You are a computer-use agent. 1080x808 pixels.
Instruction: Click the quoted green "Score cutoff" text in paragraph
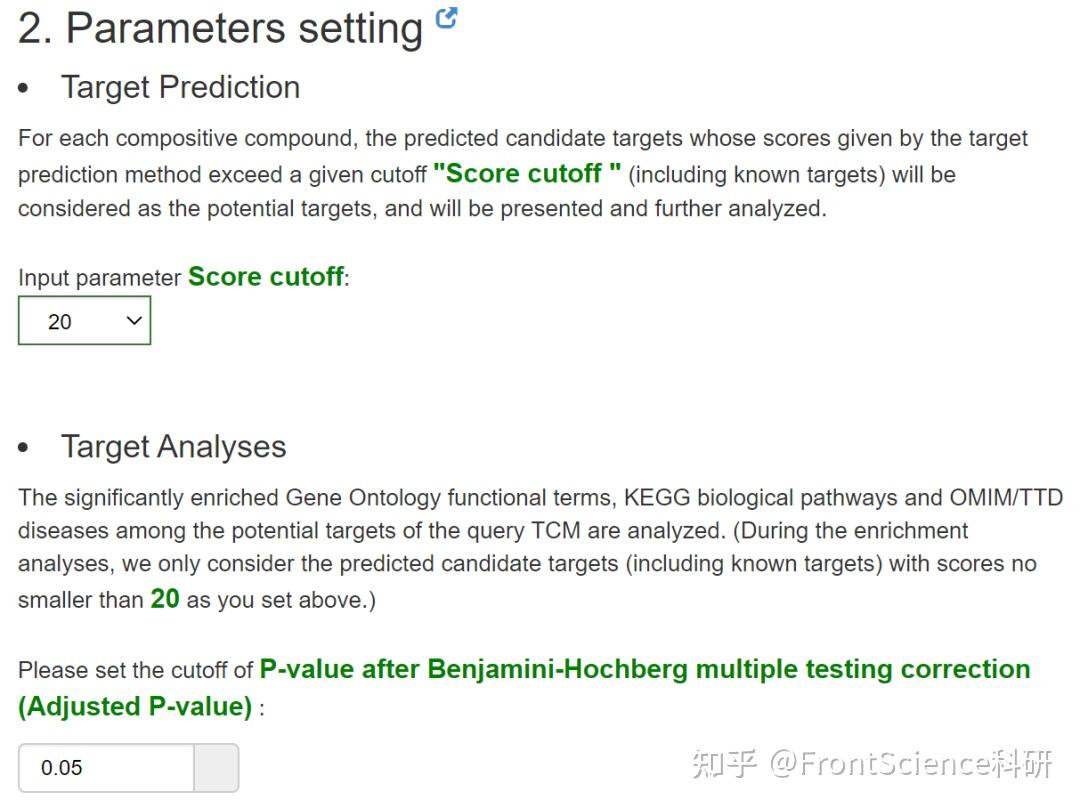coord(527,173)
